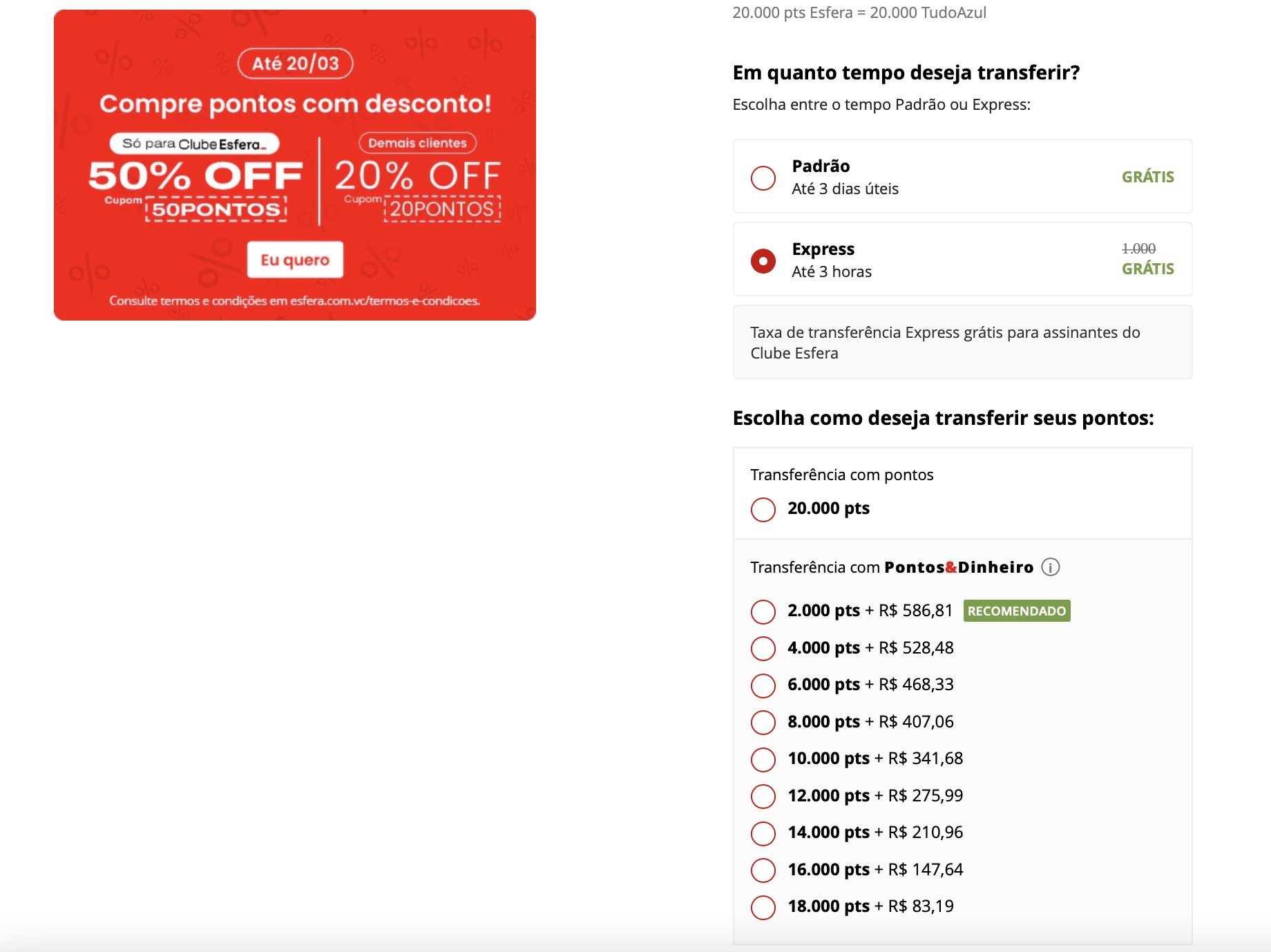Select 14.000 pts + R$ 210,96 option
Image resolution: width=1271 pixels, height=952 pixels.
click(763, 833)
